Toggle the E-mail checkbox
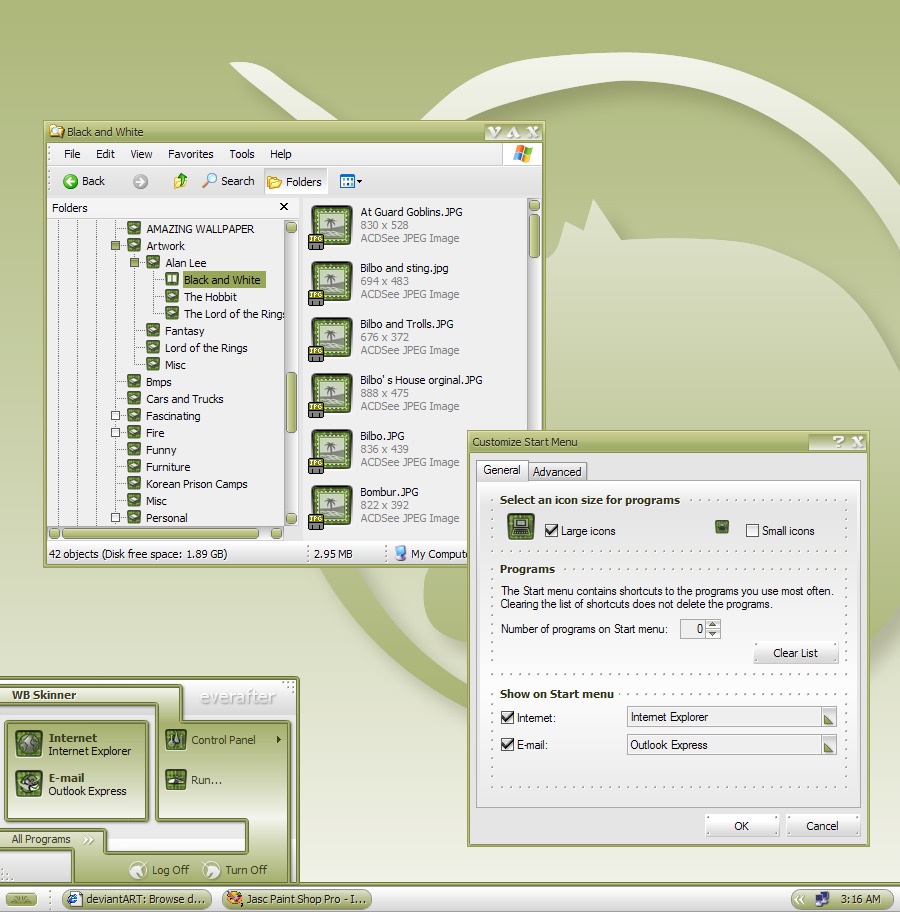This screenshot has width=900, height=912. pyautogui.click(x=508, y=745)
